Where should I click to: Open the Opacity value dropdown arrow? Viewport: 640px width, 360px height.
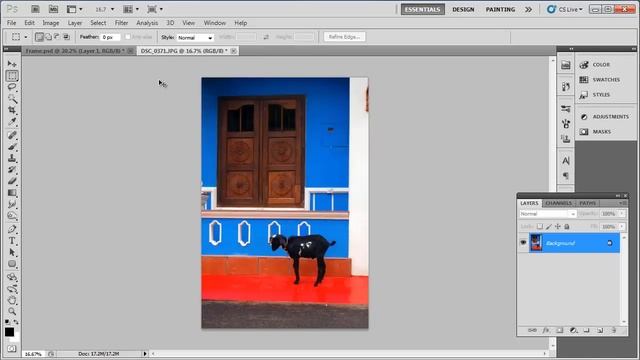click(x=622, y=214)
